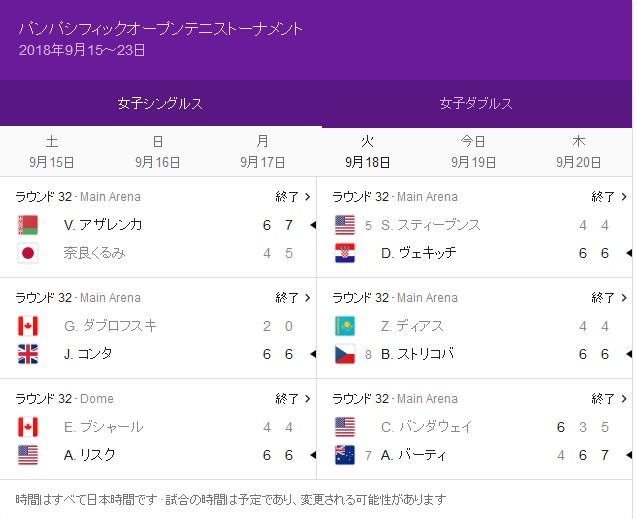
Task: Choose the 今日 9月19日 date
Action: (x=473, y=152)
